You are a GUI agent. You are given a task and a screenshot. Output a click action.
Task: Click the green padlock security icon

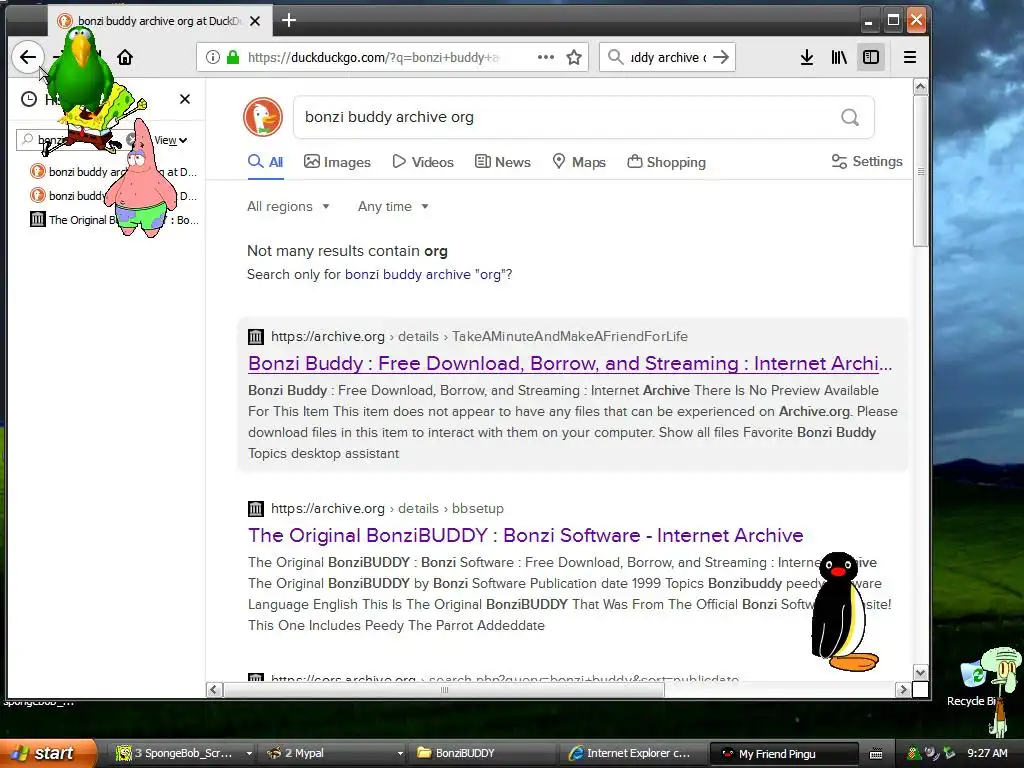[232, 57]
